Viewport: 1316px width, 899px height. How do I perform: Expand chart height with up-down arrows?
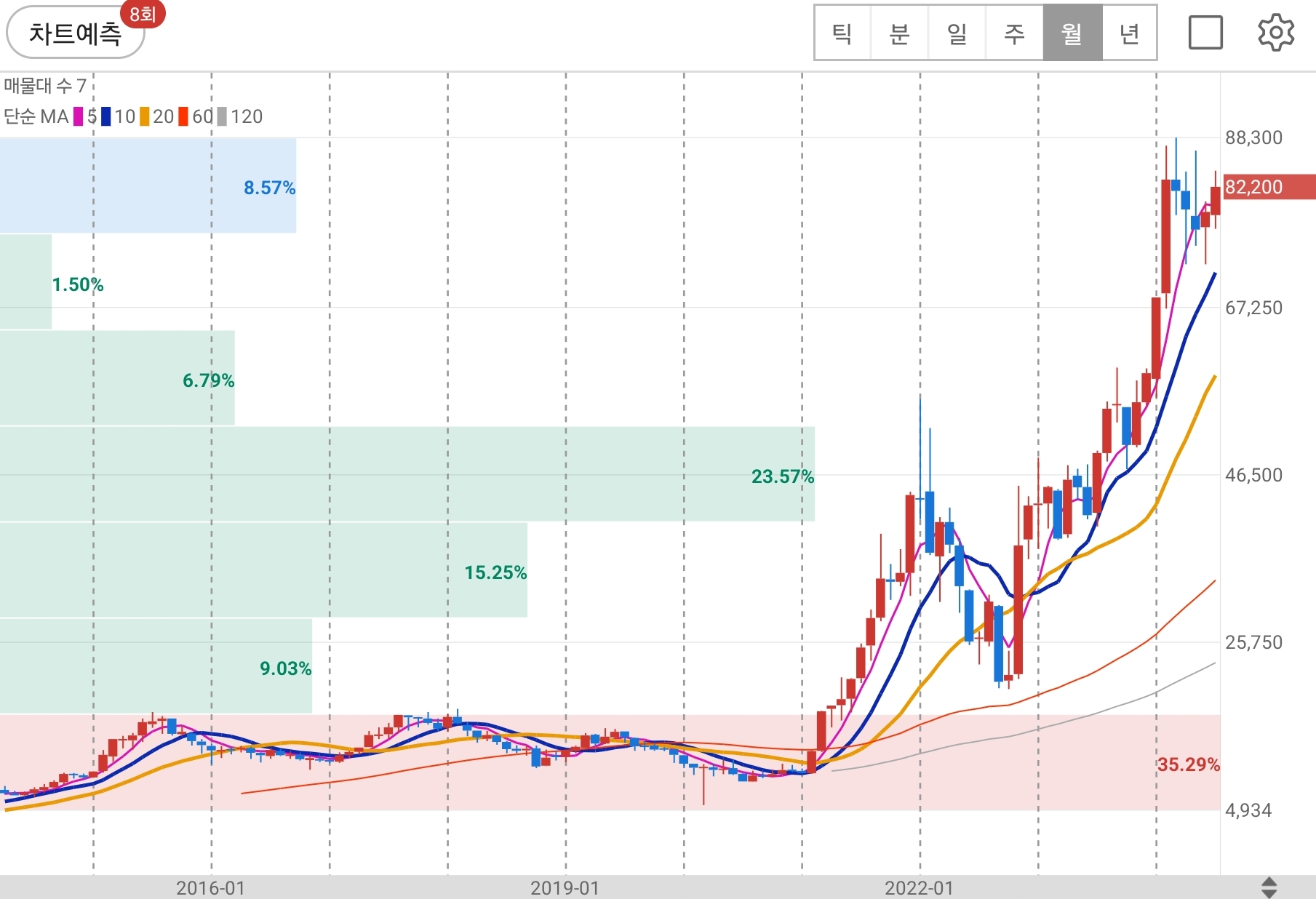point(1269,887)
